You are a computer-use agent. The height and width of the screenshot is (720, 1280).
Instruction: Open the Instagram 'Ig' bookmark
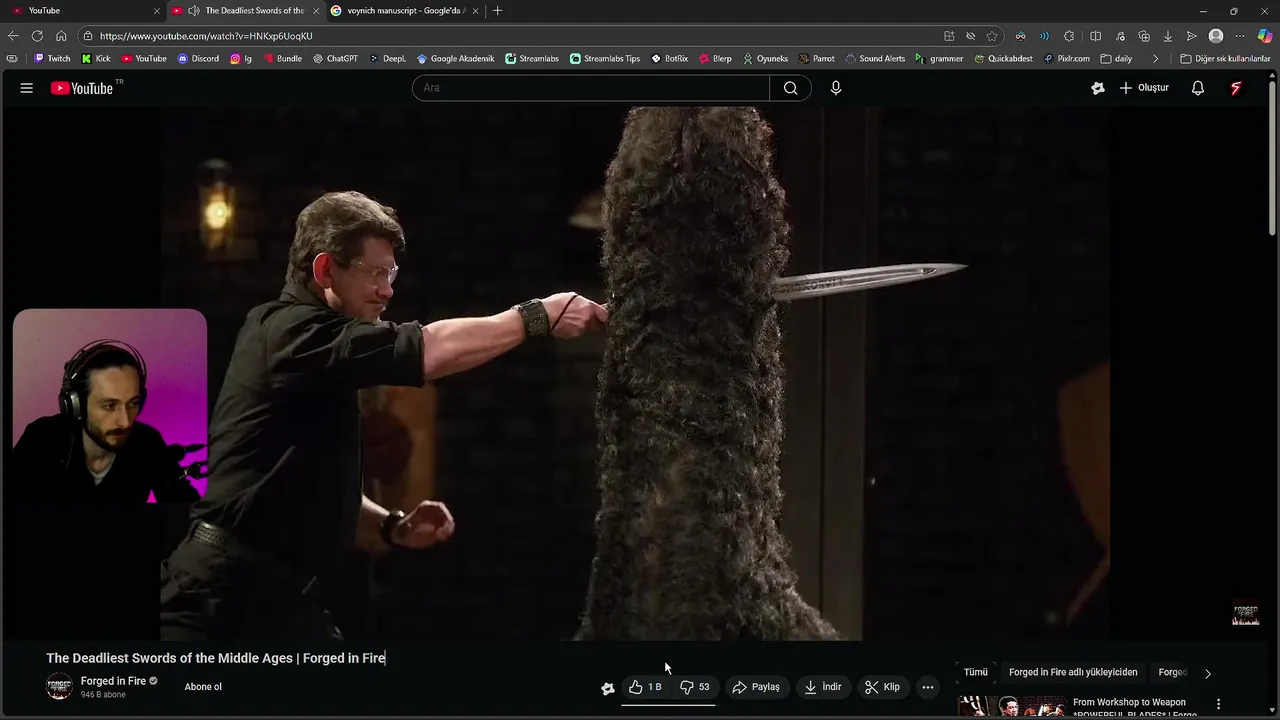click(241, 59)
